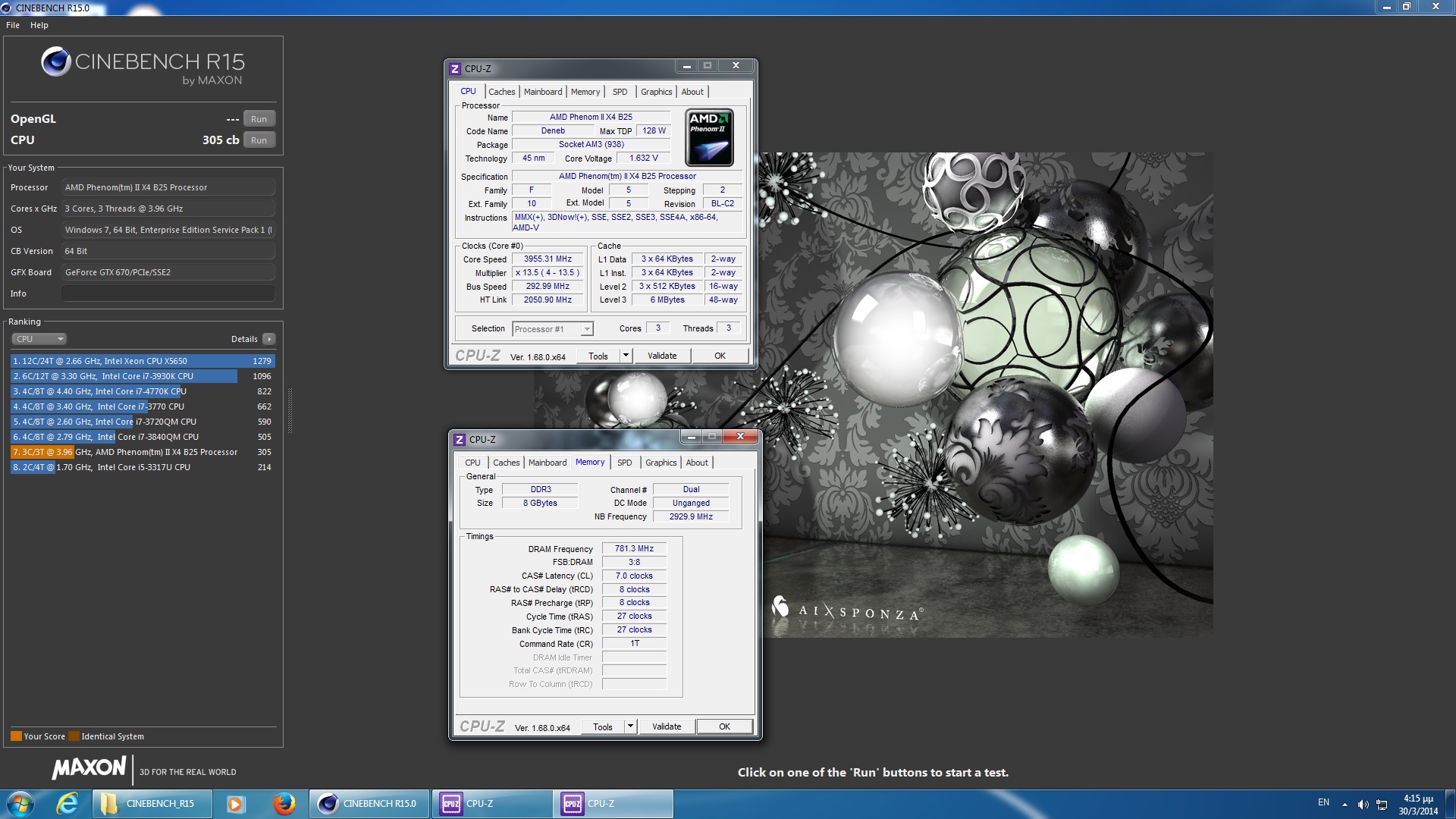Image resolution: width=1456 pixels, height=819 pixels.
Task: Click Tools button in upper CPU-Z window
Action: [x=598, y=356]
